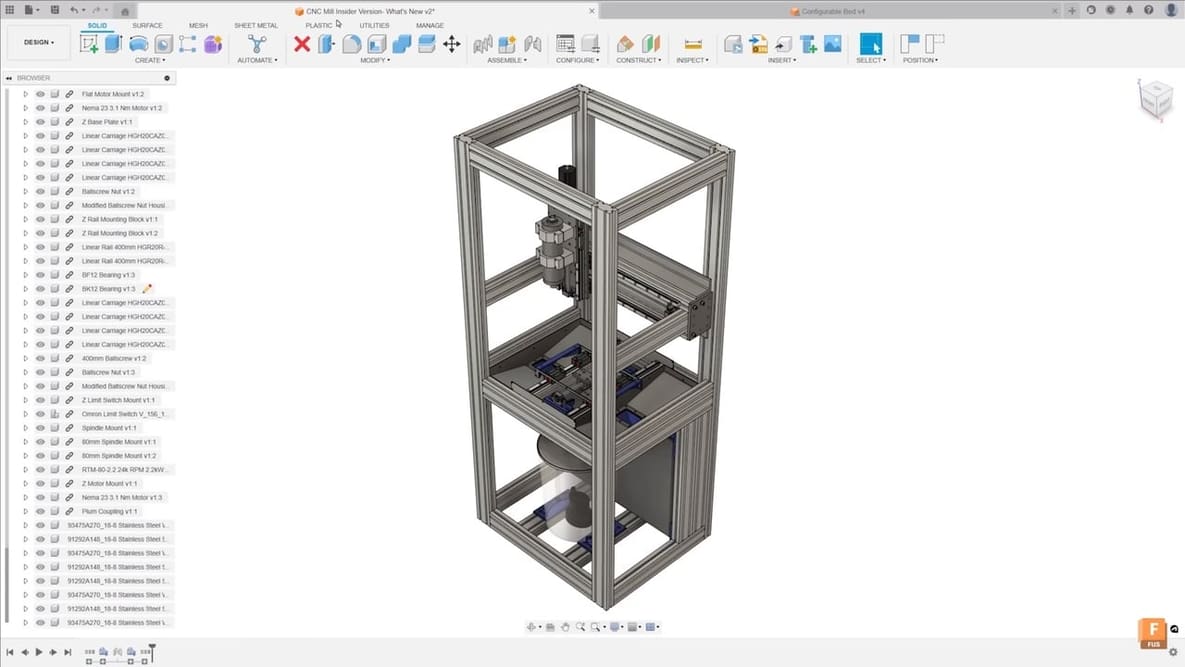Switch to the SURFACE tab
1185x667 pixels.
[147, 26]
